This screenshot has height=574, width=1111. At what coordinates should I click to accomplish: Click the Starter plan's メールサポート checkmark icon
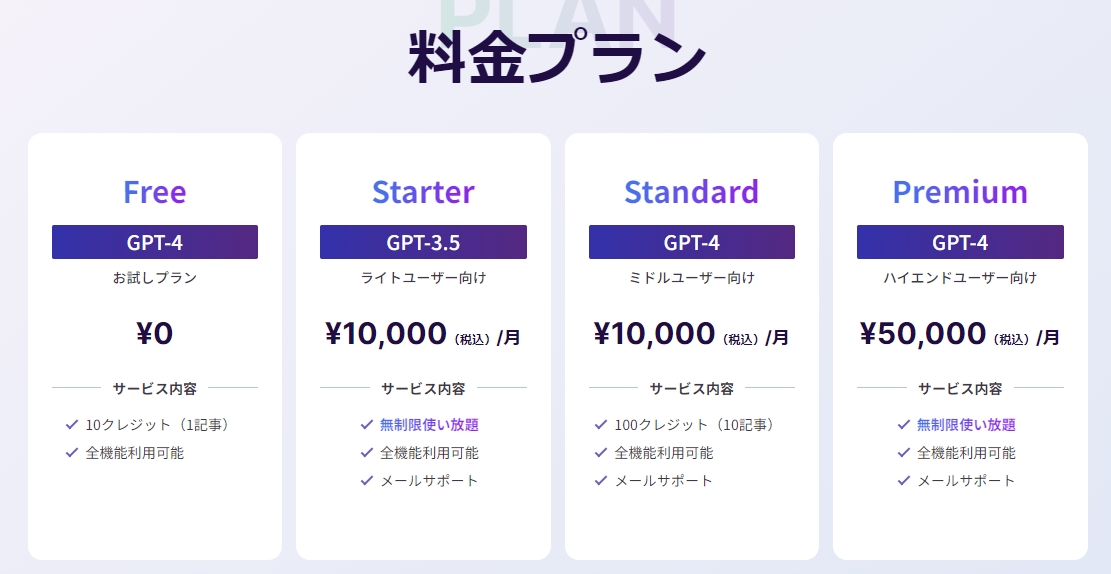[x=367, y=481]
